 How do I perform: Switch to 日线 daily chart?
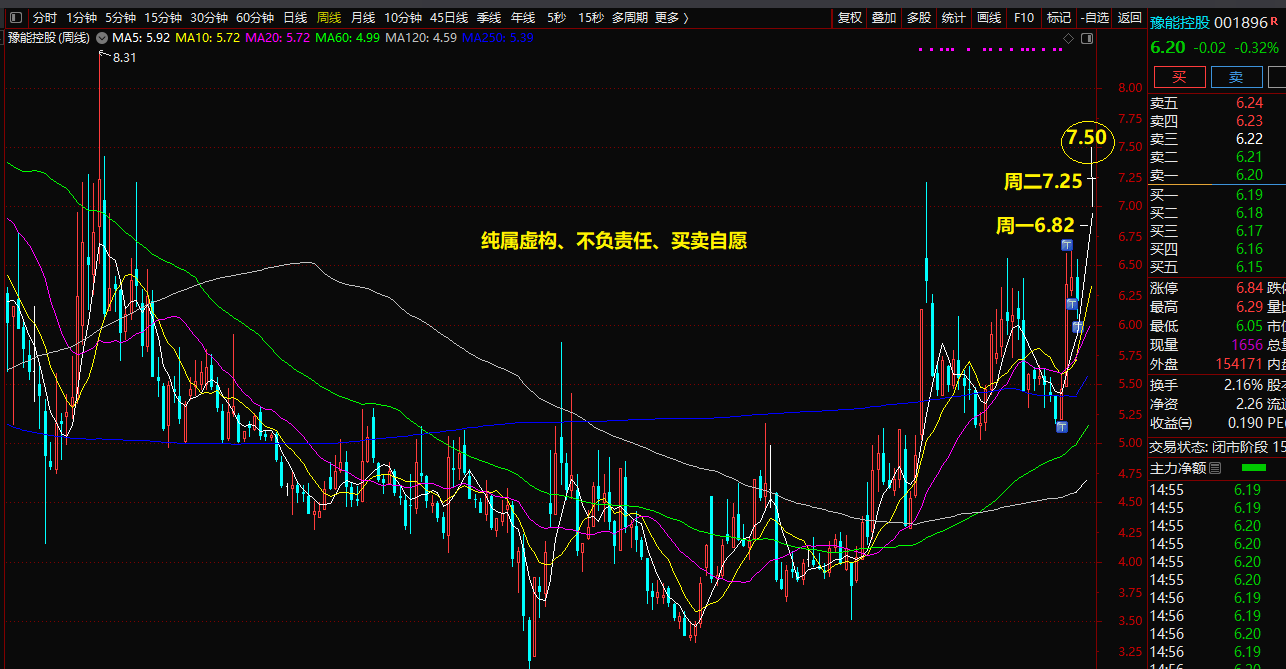295,17
